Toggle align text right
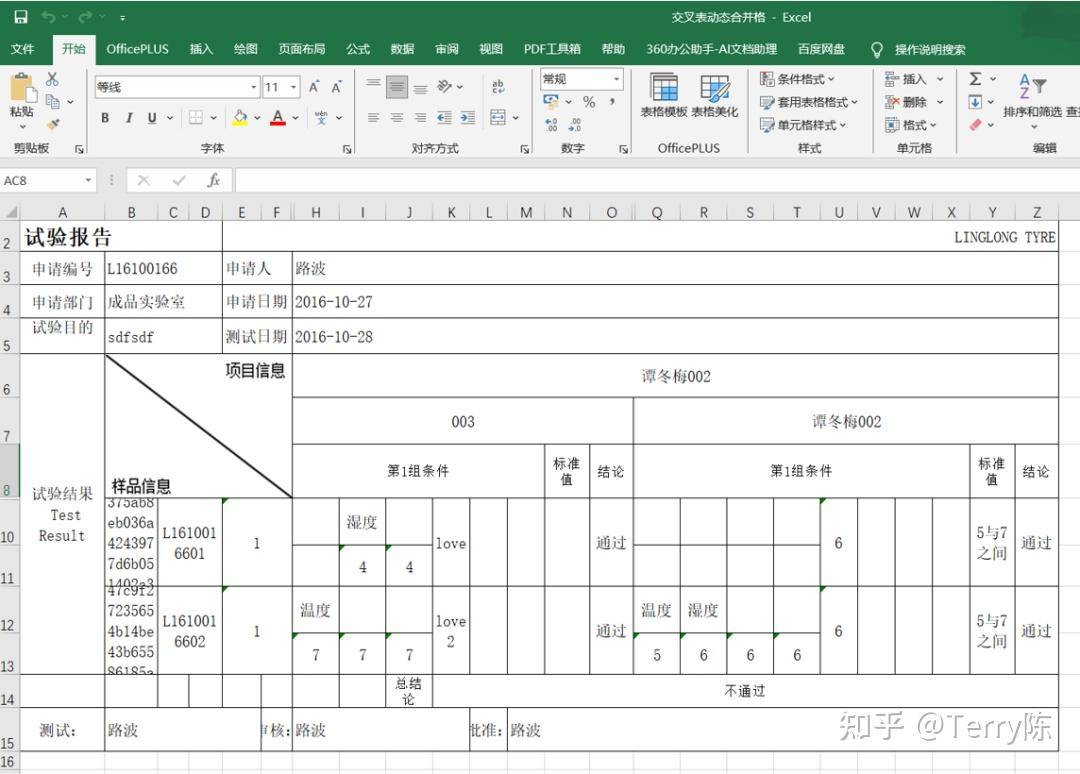Image resolution: width=1080 pixels, height=774 pixels. [420, 118]
